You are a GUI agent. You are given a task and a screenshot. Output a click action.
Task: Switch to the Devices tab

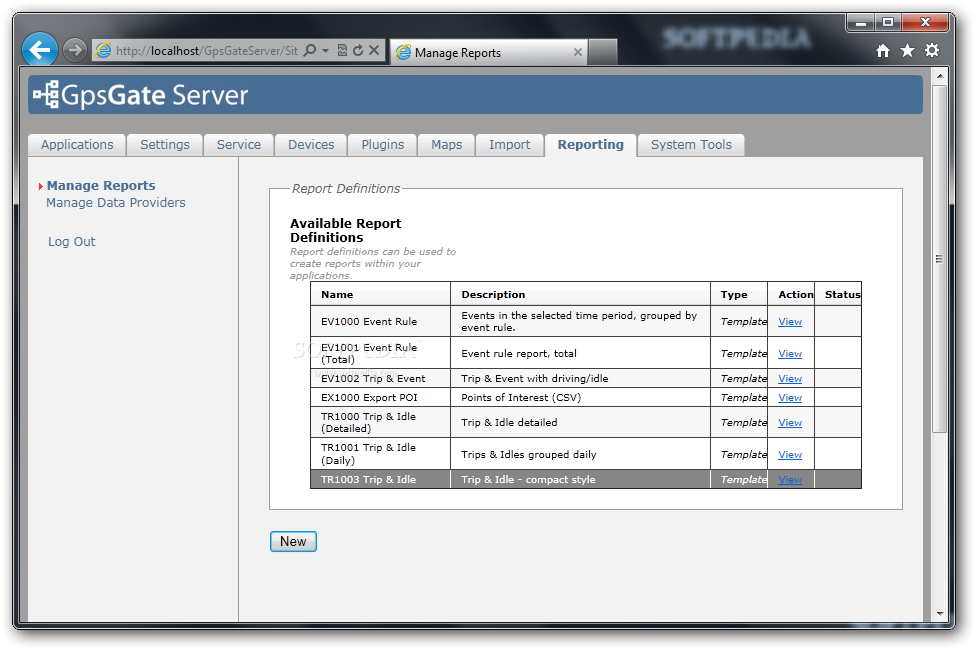point(311,144)
